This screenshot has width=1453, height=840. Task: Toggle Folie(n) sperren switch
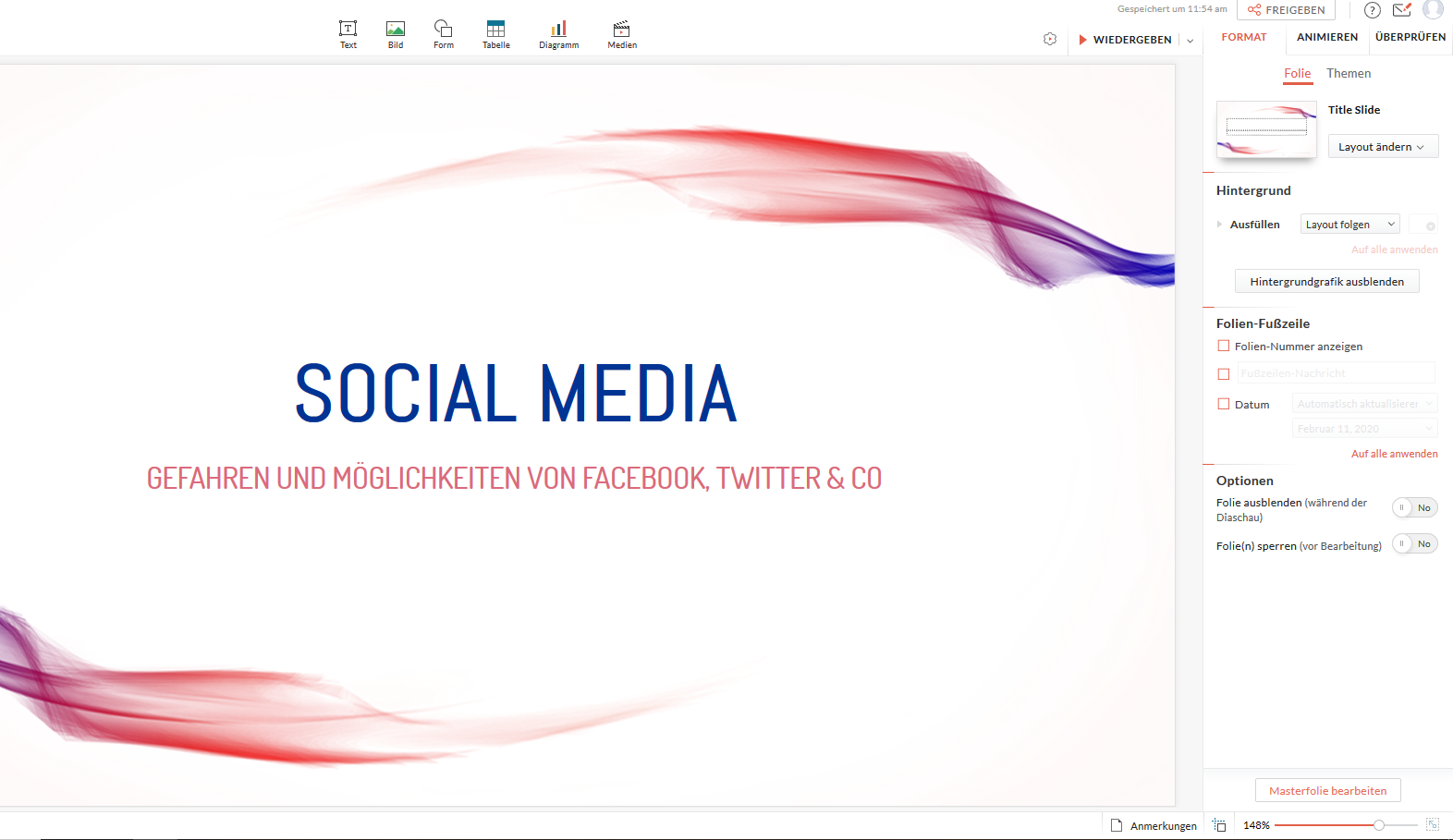(1415, 544)
